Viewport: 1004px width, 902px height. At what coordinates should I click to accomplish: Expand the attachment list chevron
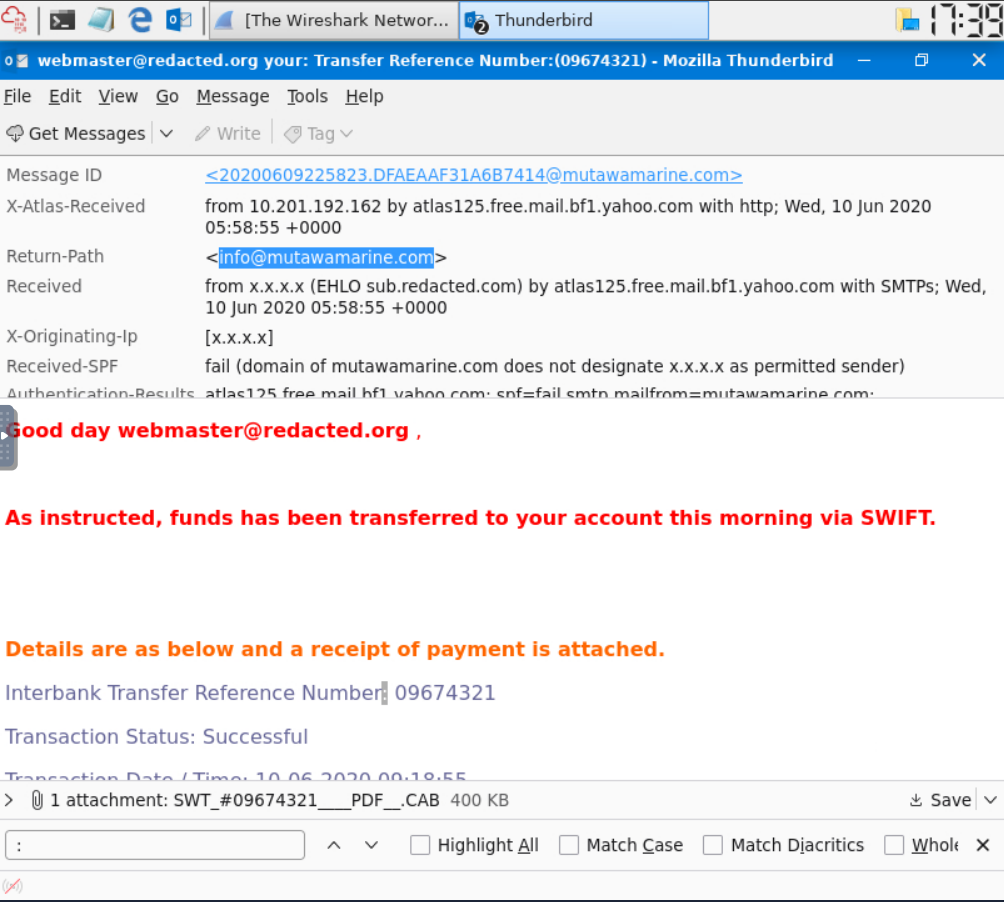point(9,800)
